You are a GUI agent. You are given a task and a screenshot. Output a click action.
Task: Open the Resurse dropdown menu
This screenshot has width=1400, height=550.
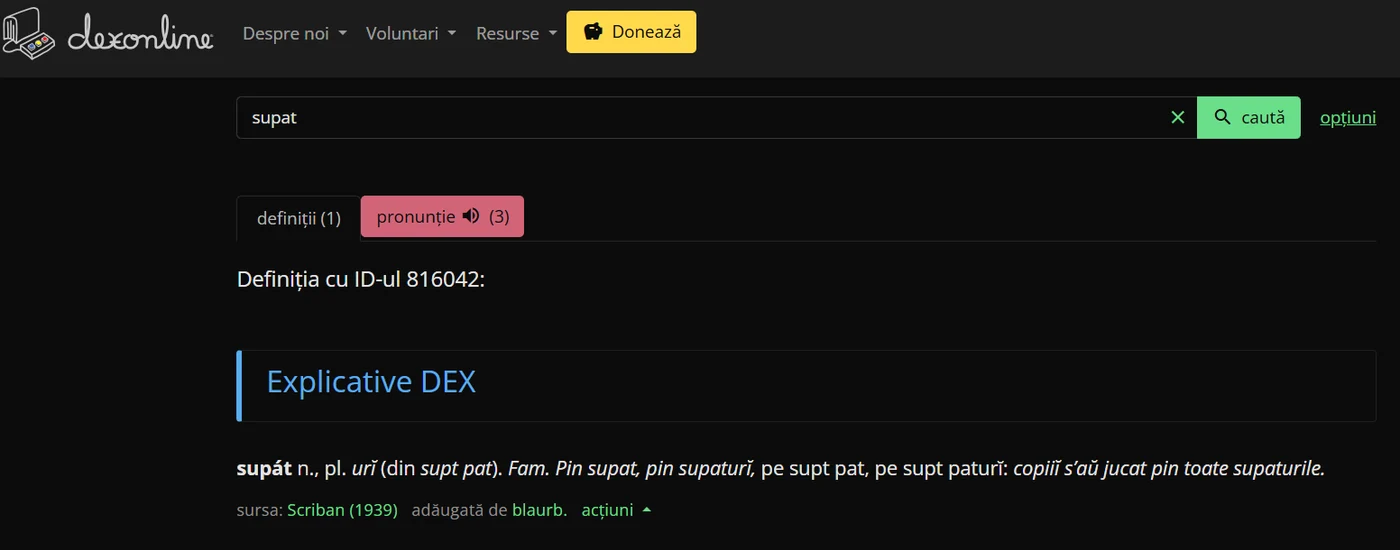point(517,33)
